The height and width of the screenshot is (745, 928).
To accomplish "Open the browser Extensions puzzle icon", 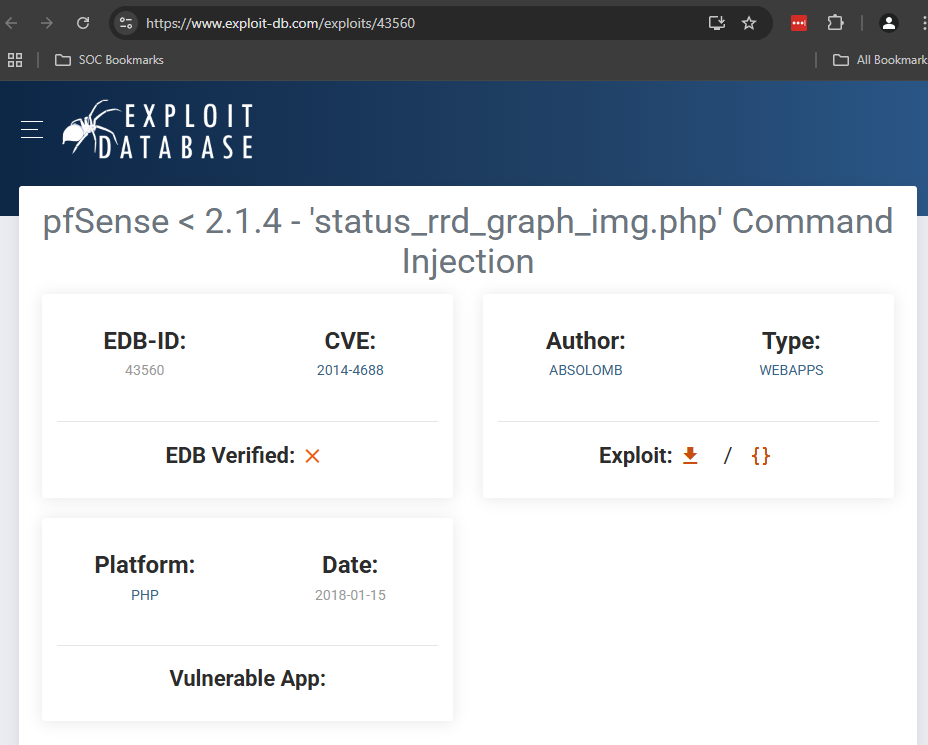I will tap(835, 23).
